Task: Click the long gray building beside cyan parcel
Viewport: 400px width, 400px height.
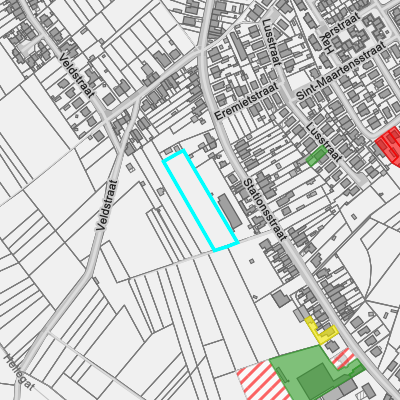Action: (230, 212)
